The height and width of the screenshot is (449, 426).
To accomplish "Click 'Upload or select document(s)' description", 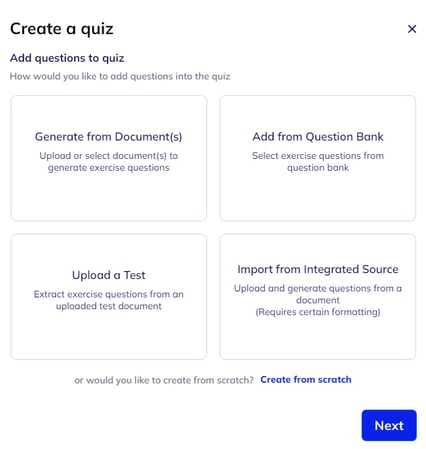I will (x=109, y=162).
